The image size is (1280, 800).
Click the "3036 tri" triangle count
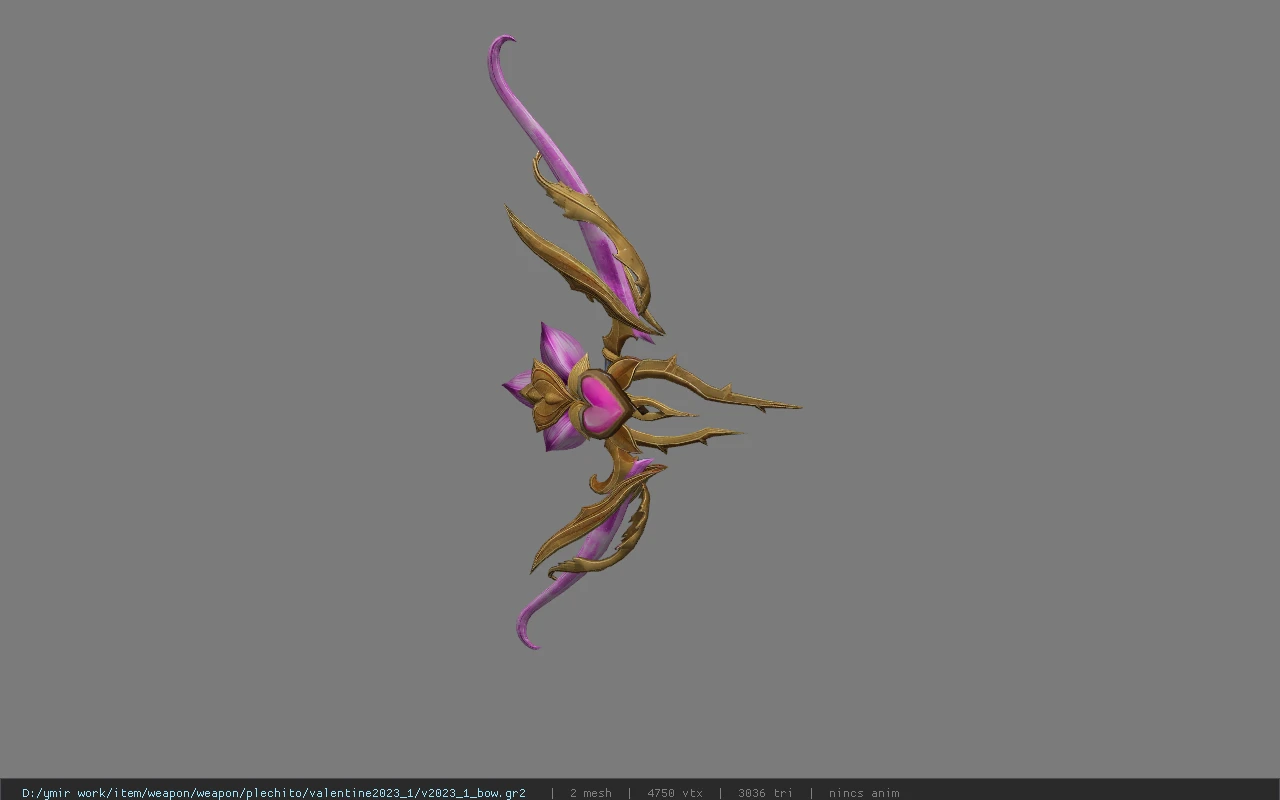(765, 793)
